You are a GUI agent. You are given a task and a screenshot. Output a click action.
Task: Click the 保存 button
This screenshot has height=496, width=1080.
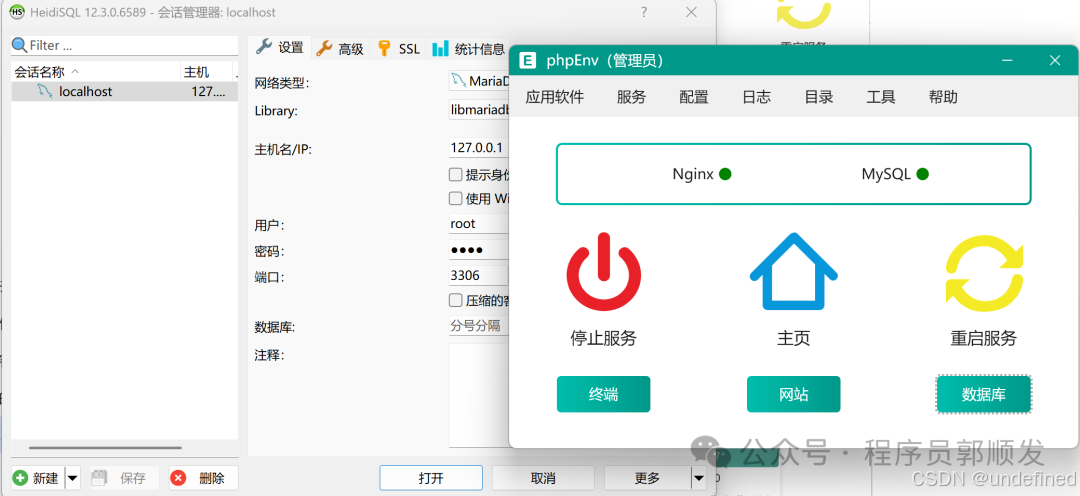[x=123, y=478]
